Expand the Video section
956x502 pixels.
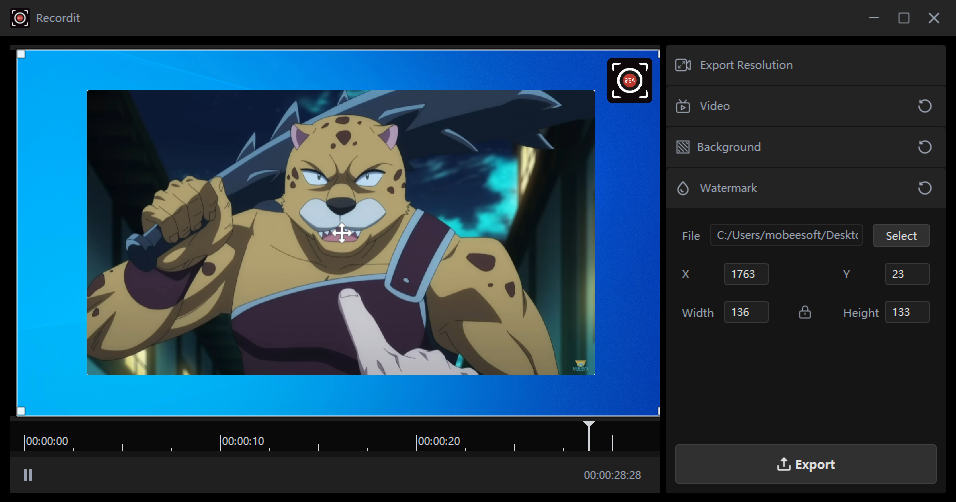[x=715, y=106]
